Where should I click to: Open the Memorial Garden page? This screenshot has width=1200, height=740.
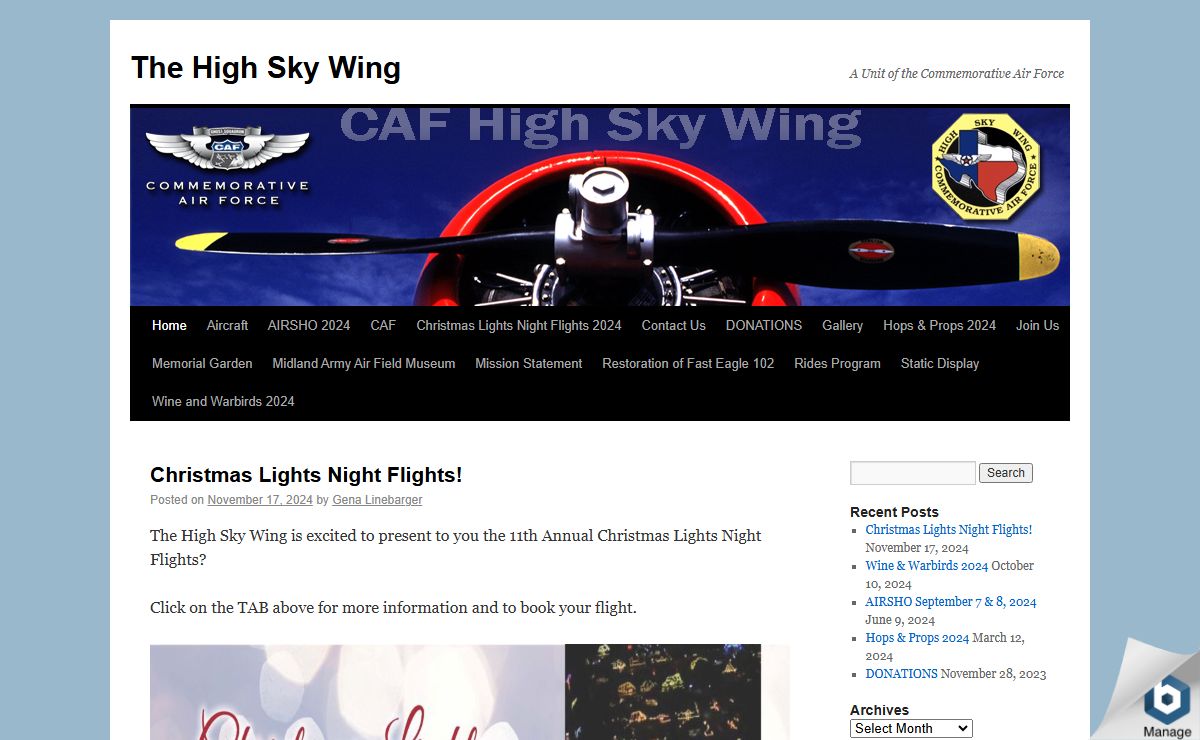click(x=202, y=363)
